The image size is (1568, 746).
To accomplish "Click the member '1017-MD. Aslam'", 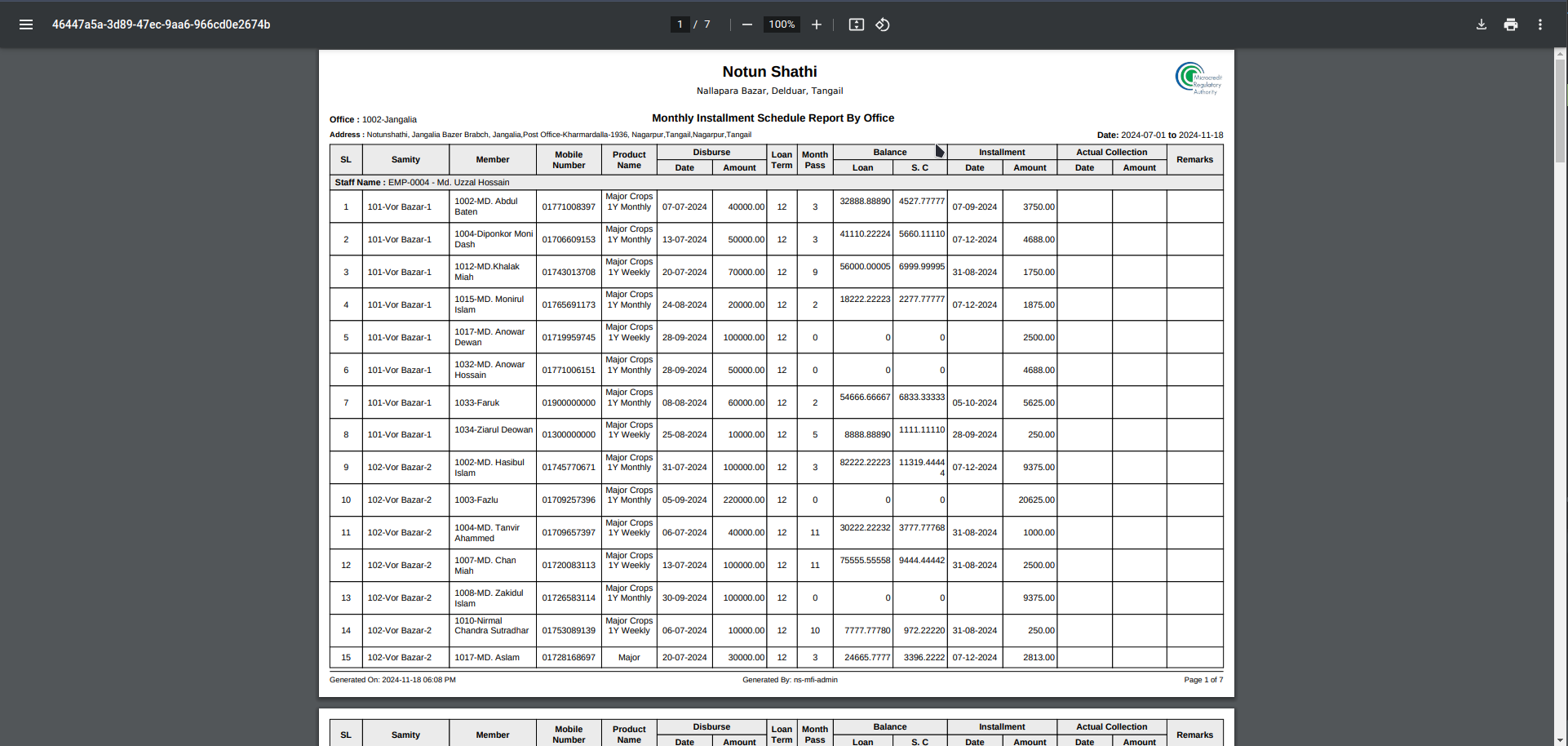I will 486,657.
